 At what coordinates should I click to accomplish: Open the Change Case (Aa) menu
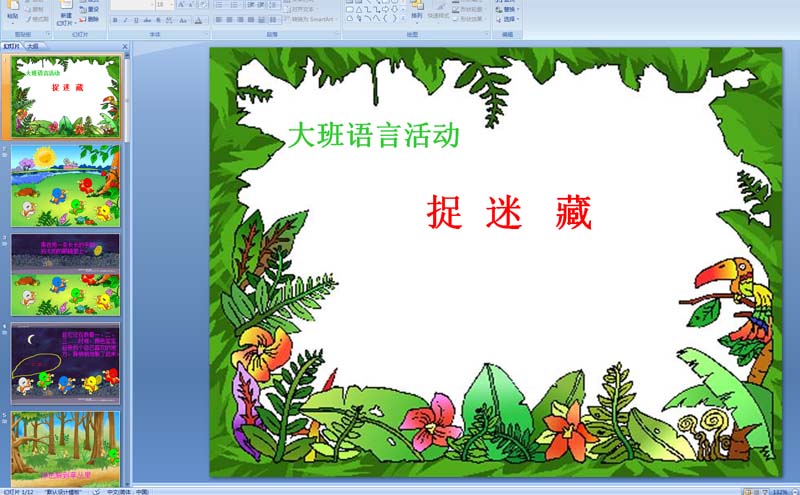point(184,20)
